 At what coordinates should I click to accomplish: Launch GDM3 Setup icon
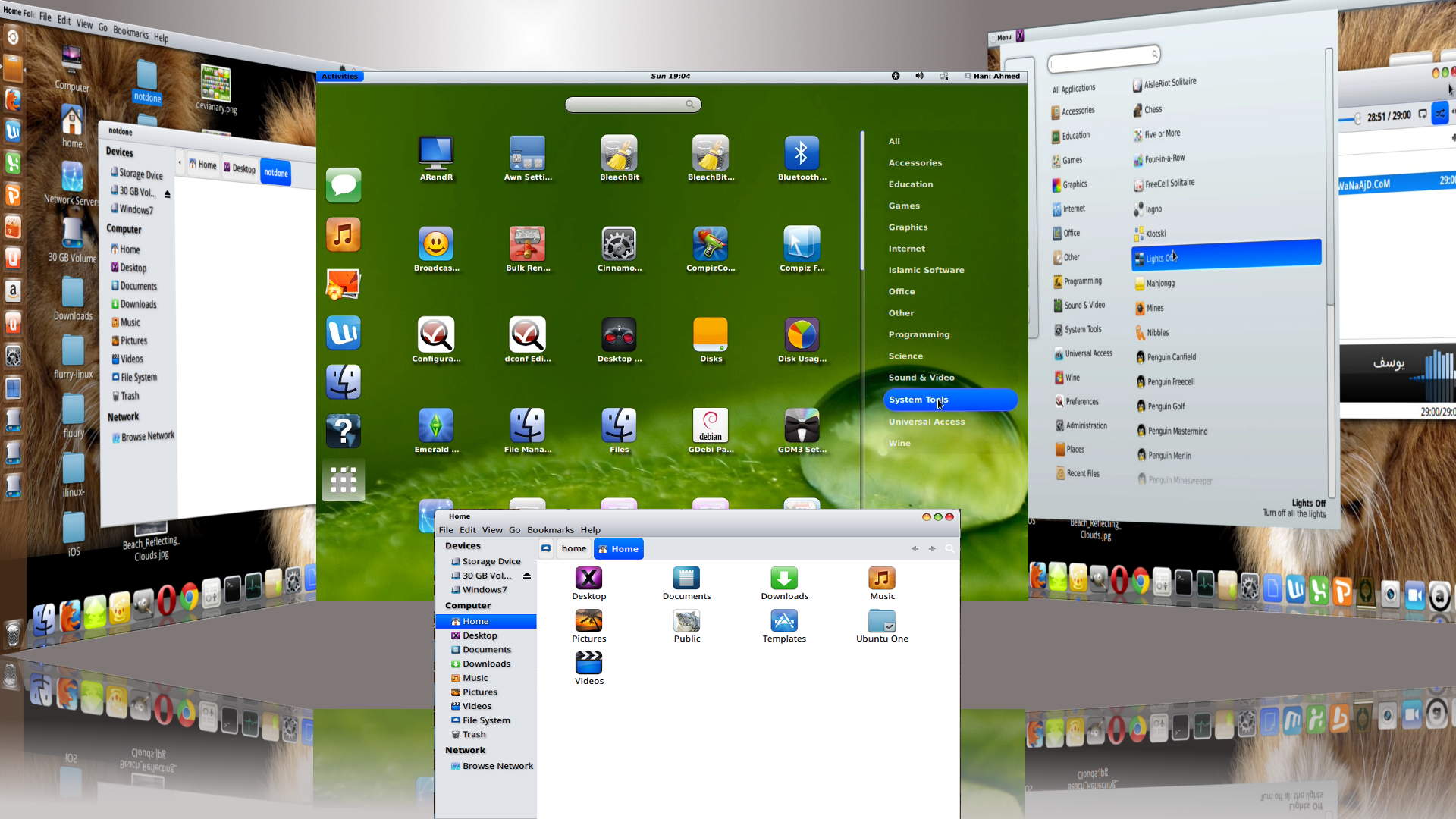click(802, 425)
